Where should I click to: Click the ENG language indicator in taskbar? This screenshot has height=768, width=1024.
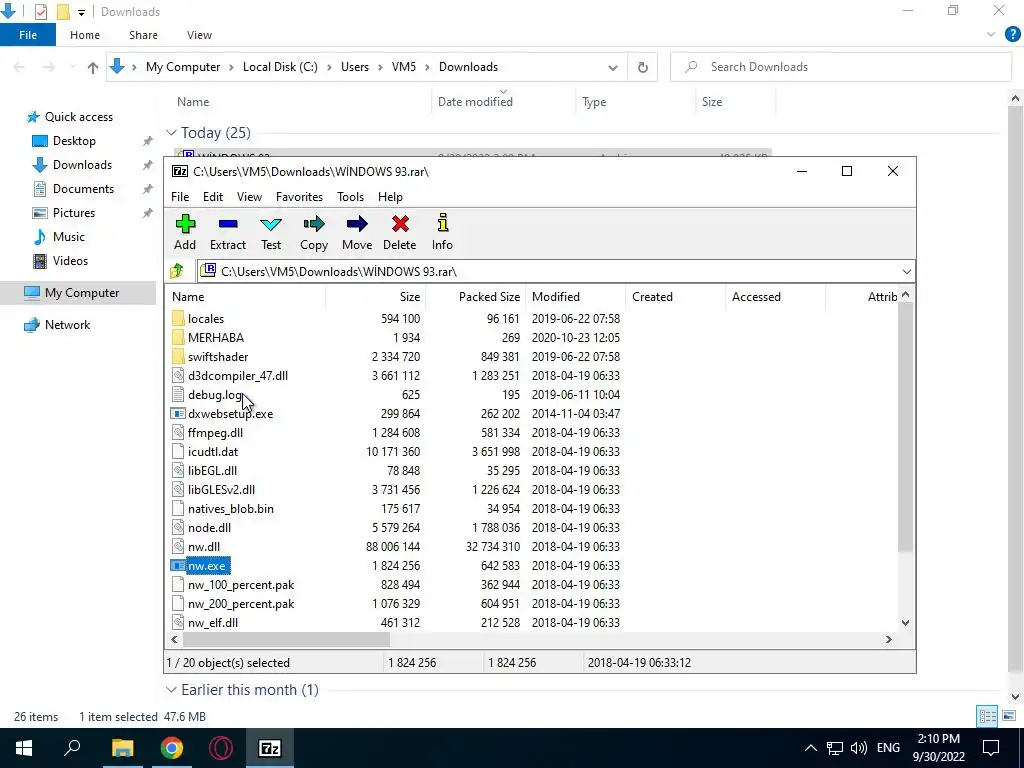888,748
